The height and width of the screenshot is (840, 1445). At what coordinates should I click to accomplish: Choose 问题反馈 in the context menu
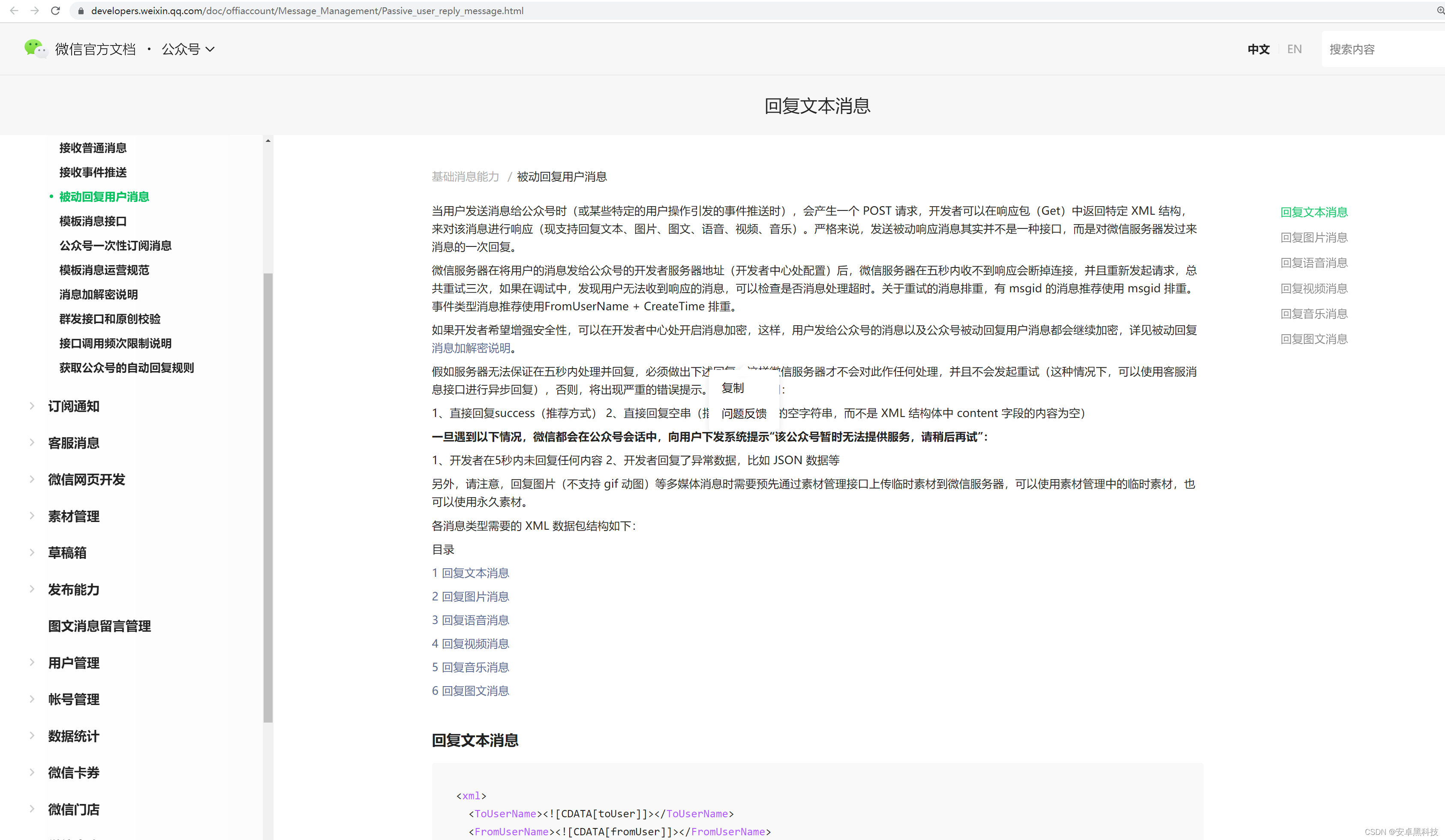tap(744, 414)
